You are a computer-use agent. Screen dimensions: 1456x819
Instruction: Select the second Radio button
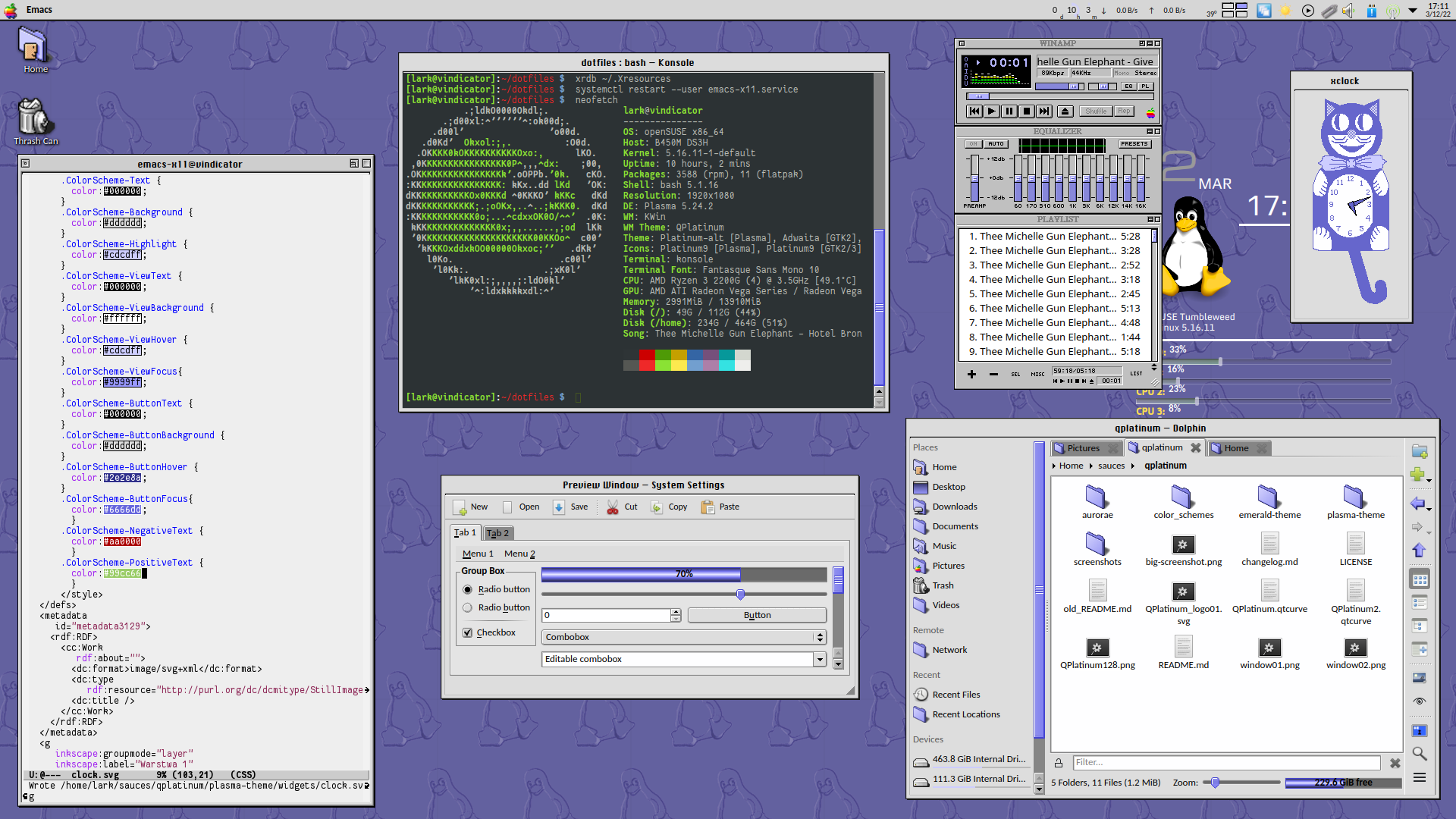pos(467,607)
